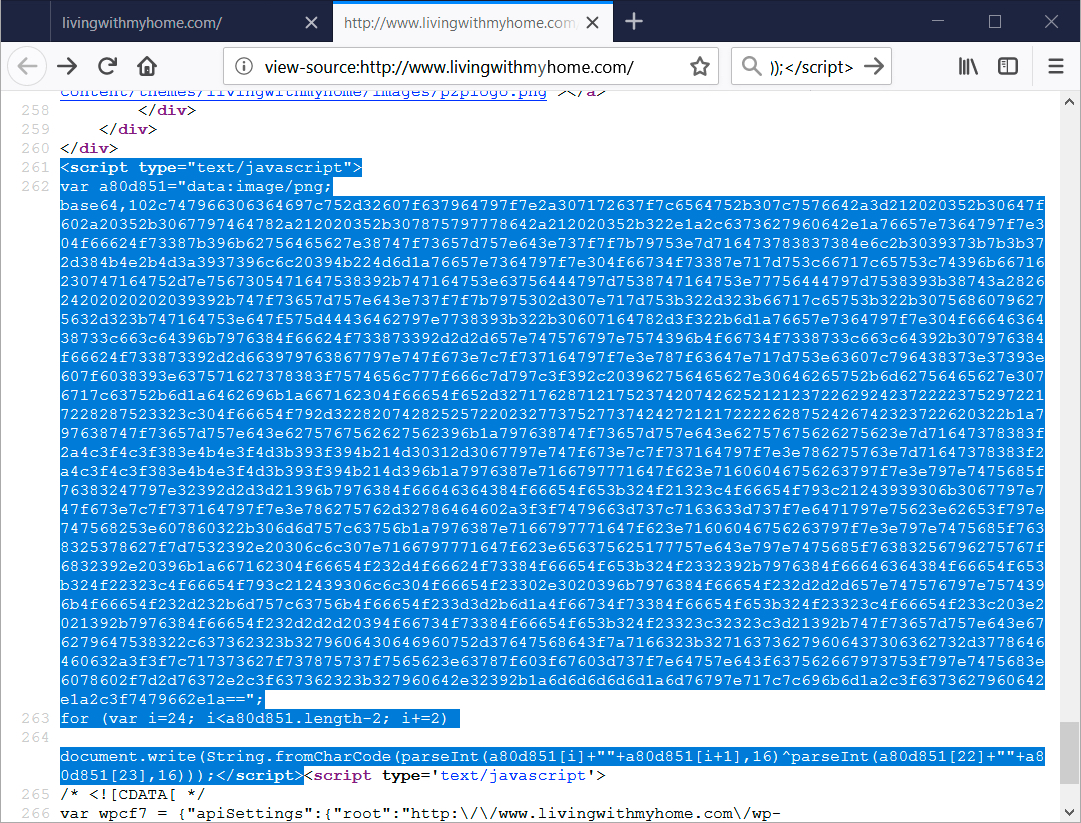Toggle the sidebar view
The width and height of the screenshot is (1081, 823).
point(1008,67)
